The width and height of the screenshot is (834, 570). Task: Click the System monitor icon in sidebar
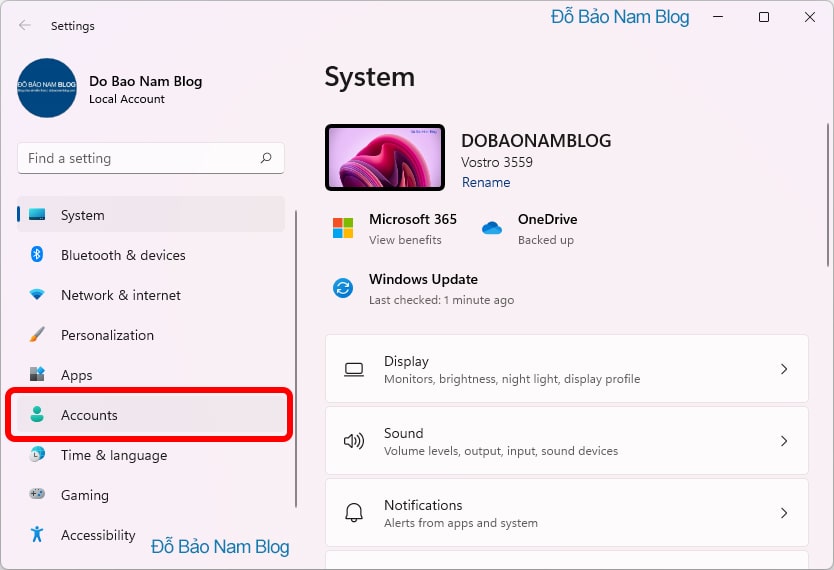pos(37,214)
